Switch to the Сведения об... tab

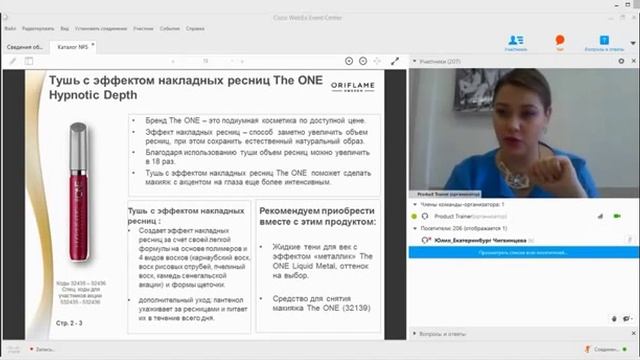tap(24, 47)
